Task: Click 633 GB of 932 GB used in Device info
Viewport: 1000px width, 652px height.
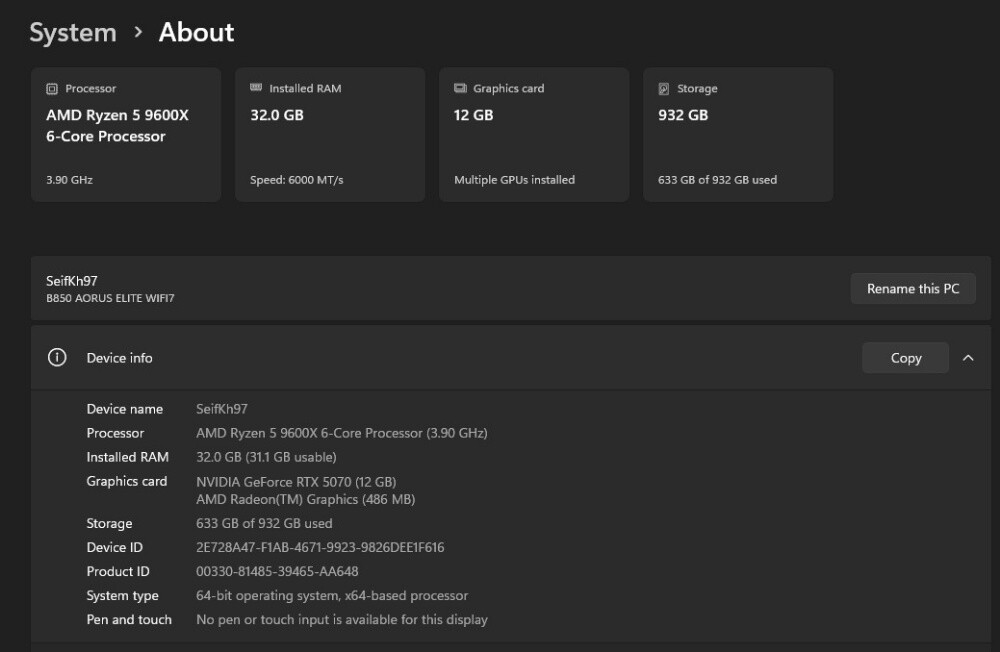Action: [x=264, y=523]
